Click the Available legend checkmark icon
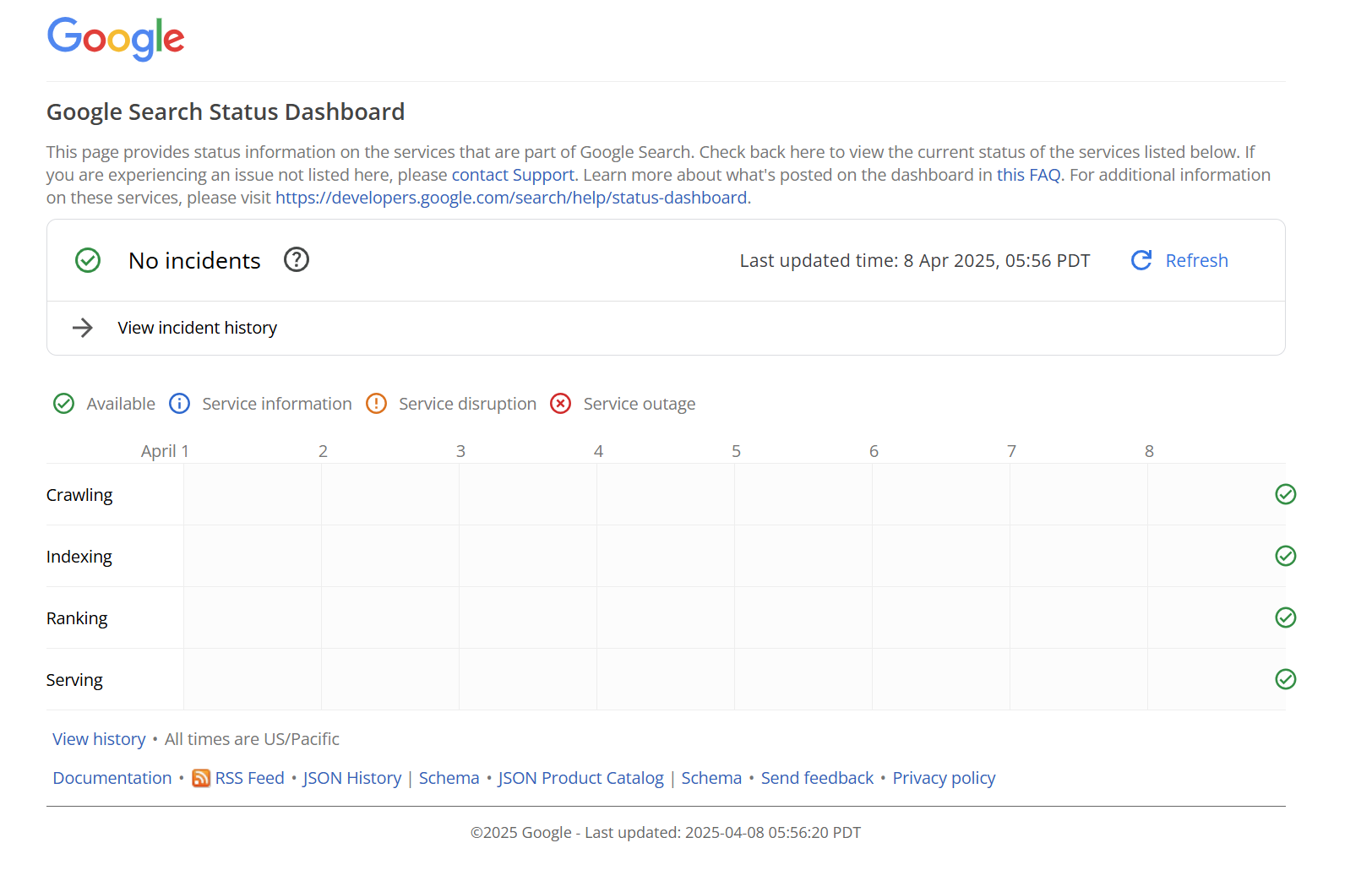1372x892 pixels. click(64, 404)
